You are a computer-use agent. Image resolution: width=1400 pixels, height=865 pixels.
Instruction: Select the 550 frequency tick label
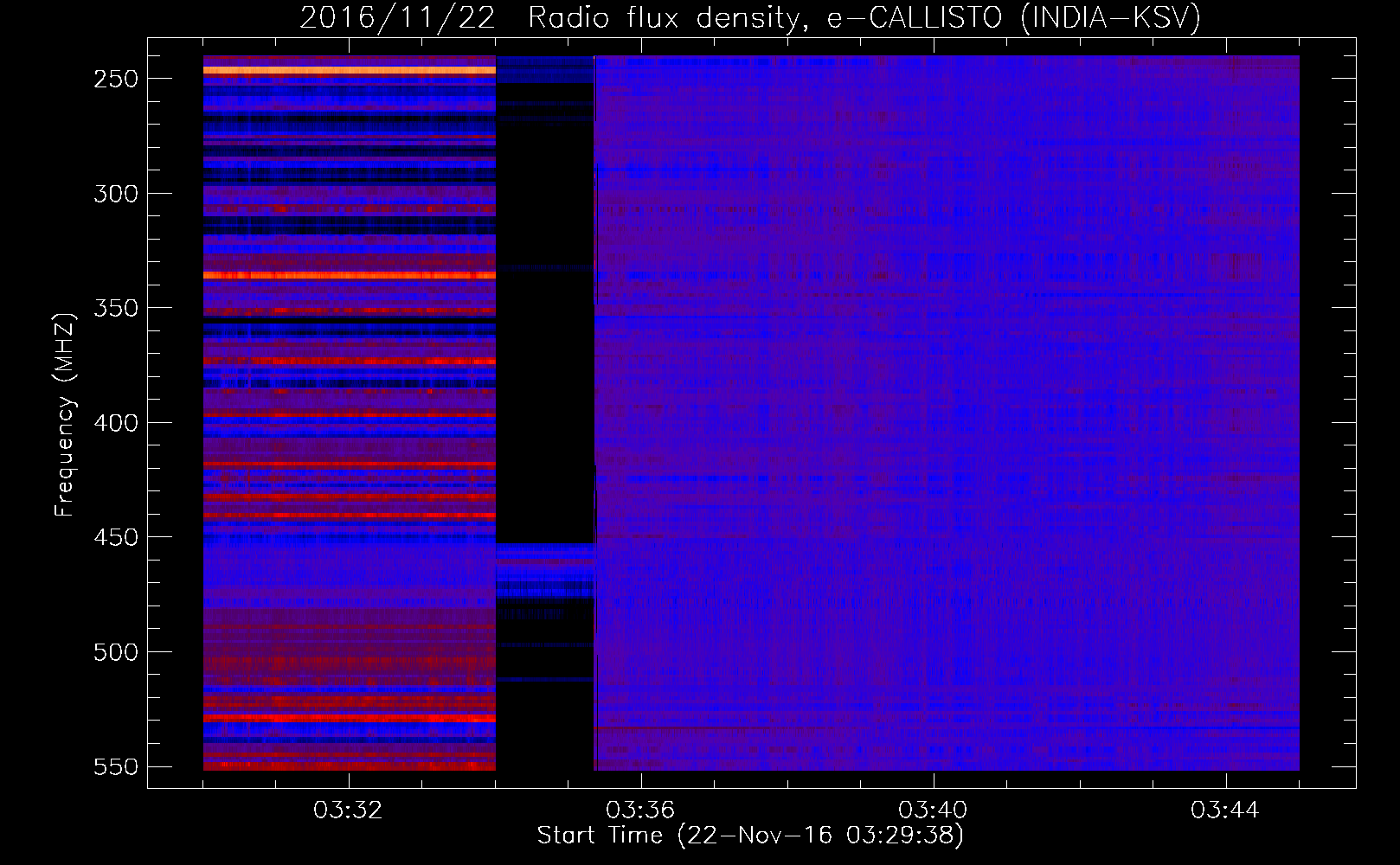click(x=116, y=767)
